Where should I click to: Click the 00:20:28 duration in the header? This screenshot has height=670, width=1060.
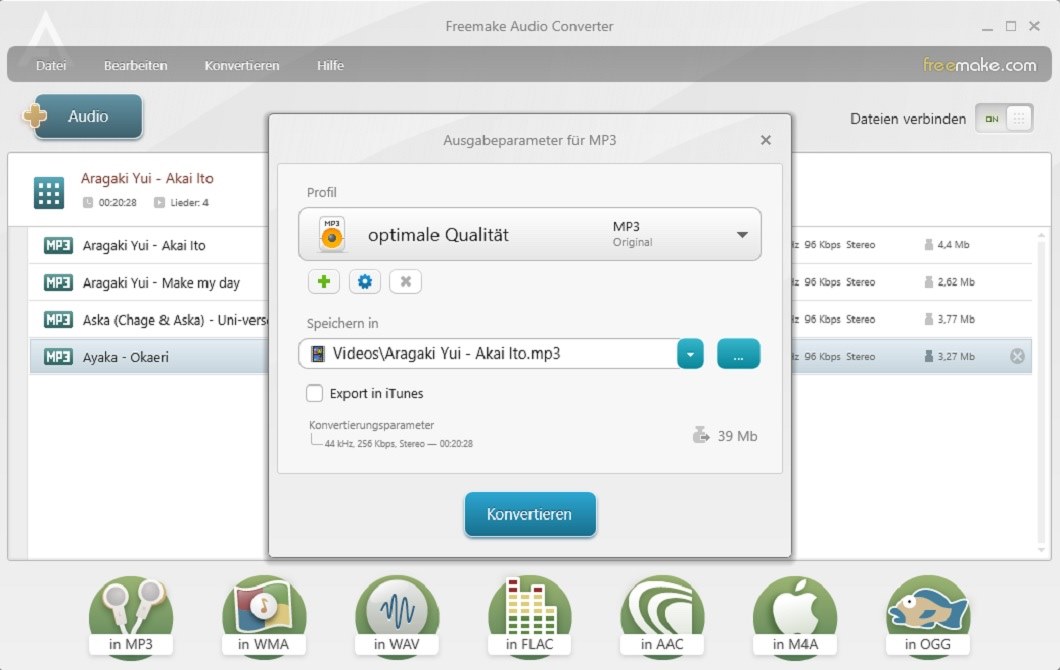[118, 202]
